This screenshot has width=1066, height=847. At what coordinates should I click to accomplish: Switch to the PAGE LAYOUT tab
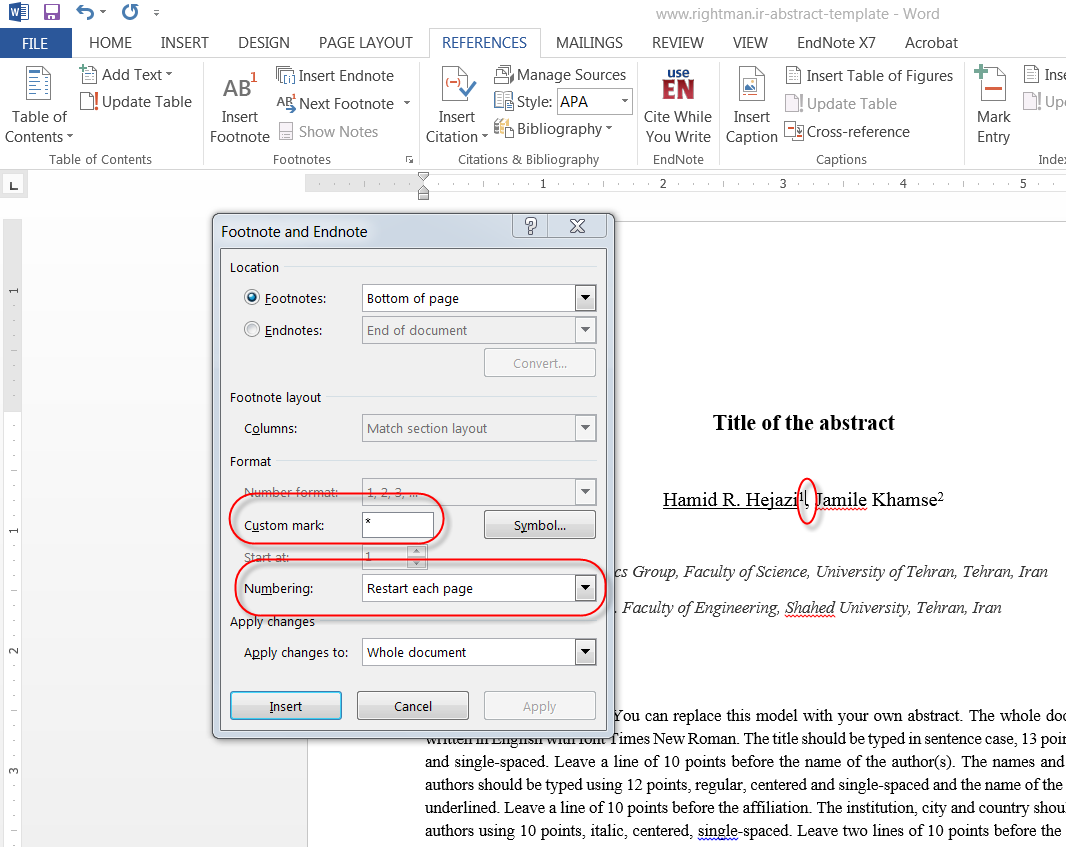(x=365, y=43)
